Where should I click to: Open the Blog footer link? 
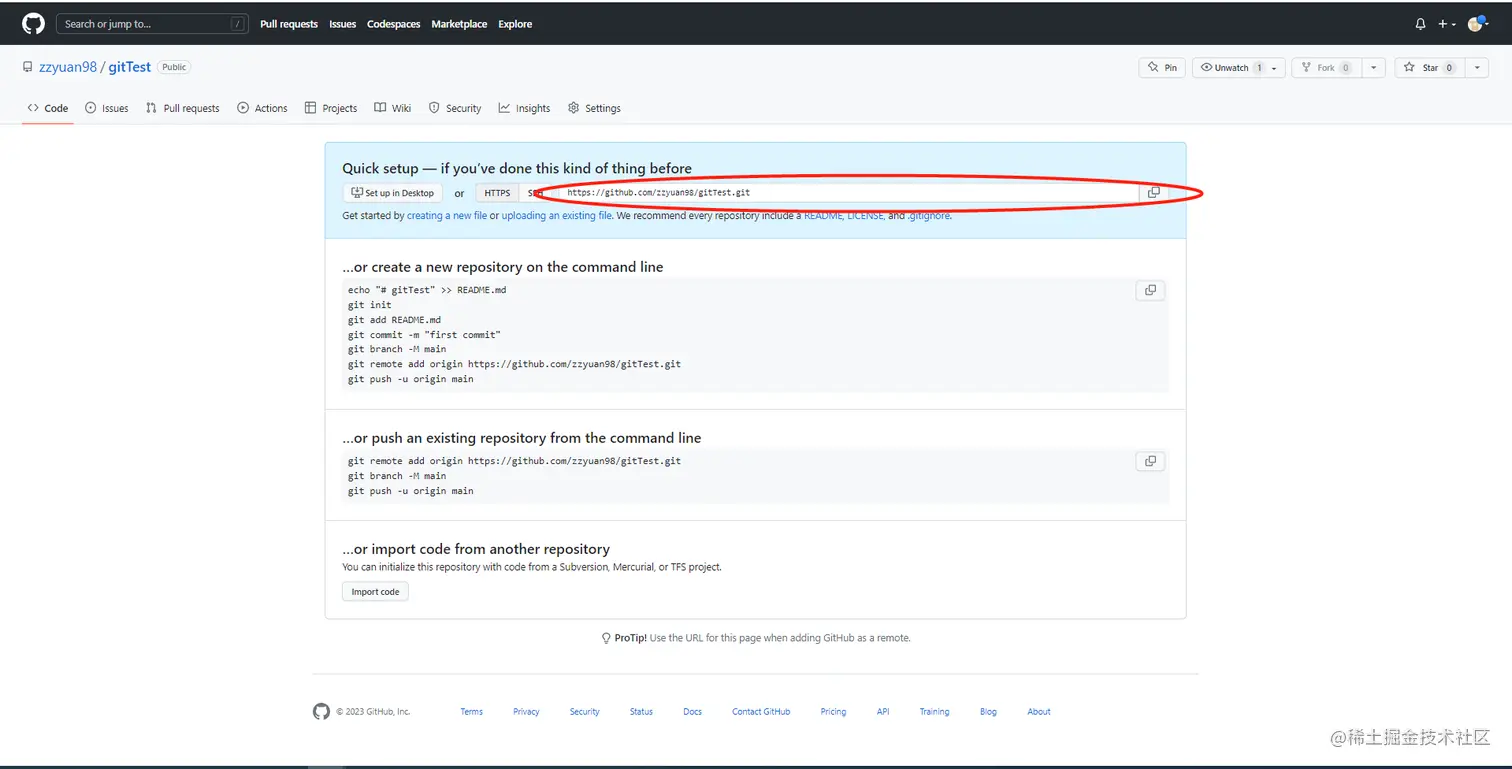988,712
